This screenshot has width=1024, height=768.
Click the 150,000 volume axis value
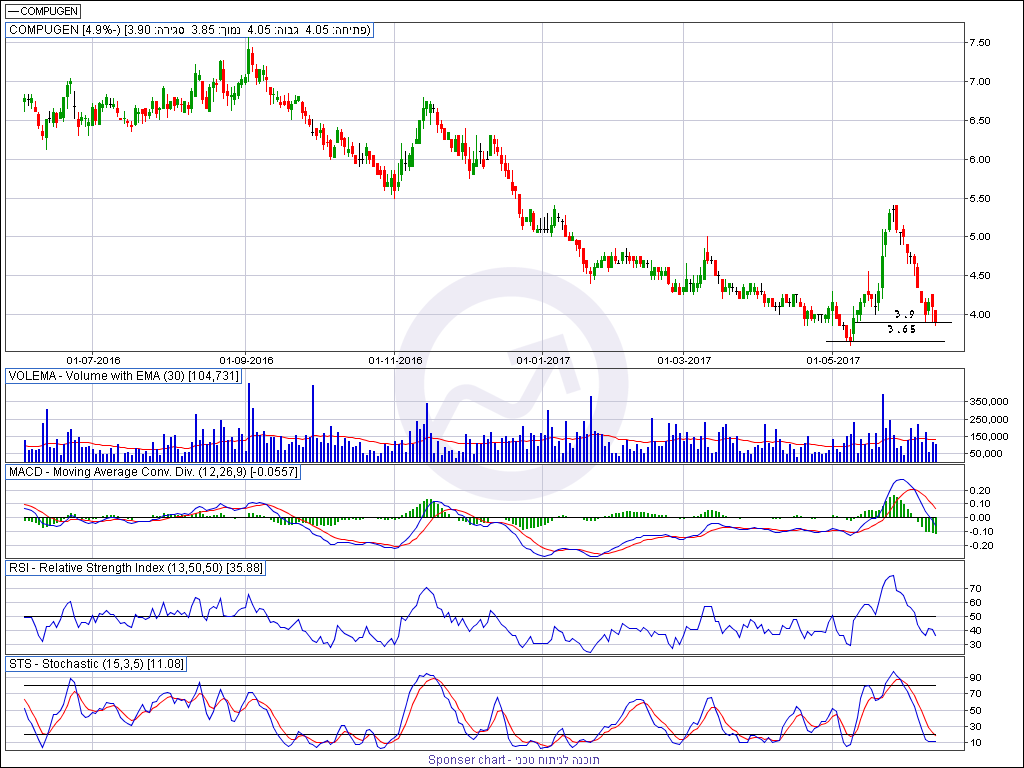click(990, 436)
